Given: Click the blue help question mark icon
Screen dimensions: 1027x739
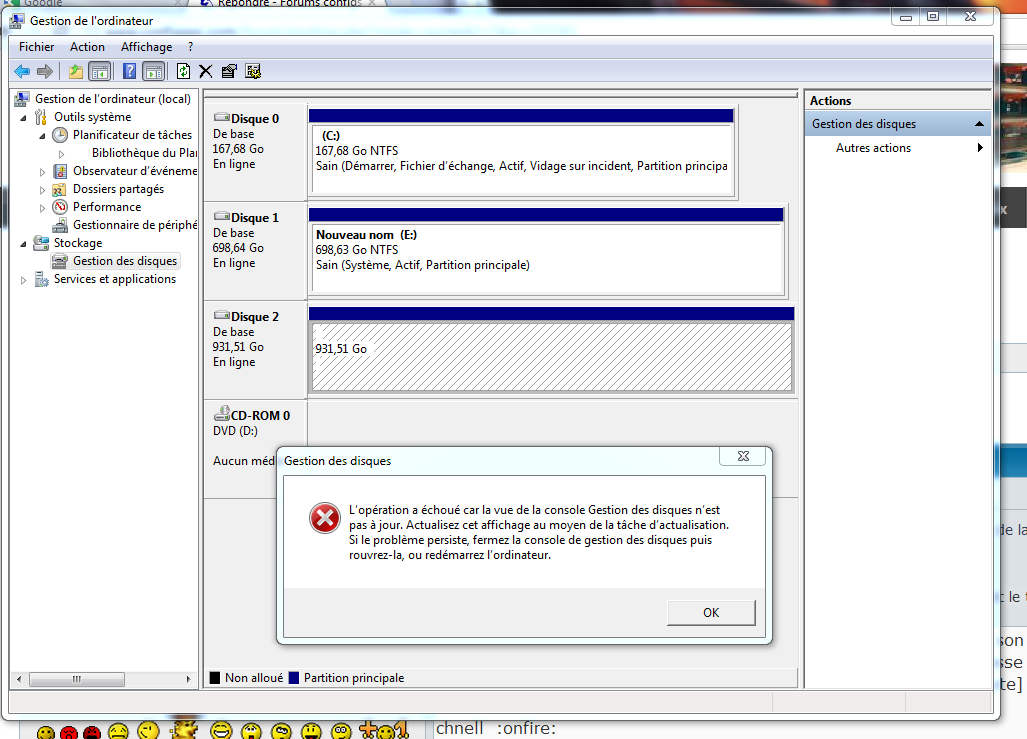Looking at the screenshot, I should tap(129, 71).
